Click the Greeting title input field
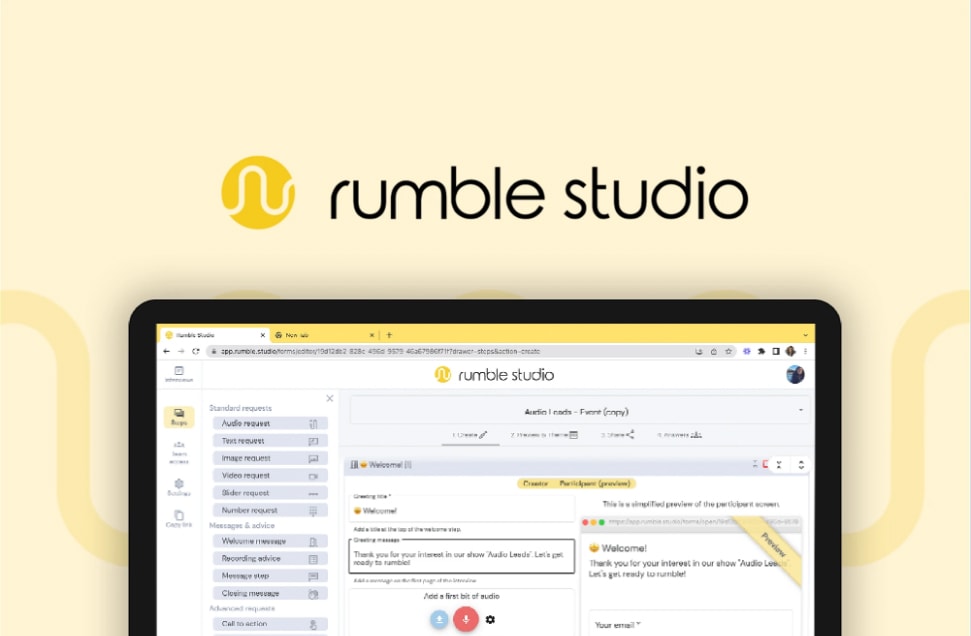 (462, 510)
